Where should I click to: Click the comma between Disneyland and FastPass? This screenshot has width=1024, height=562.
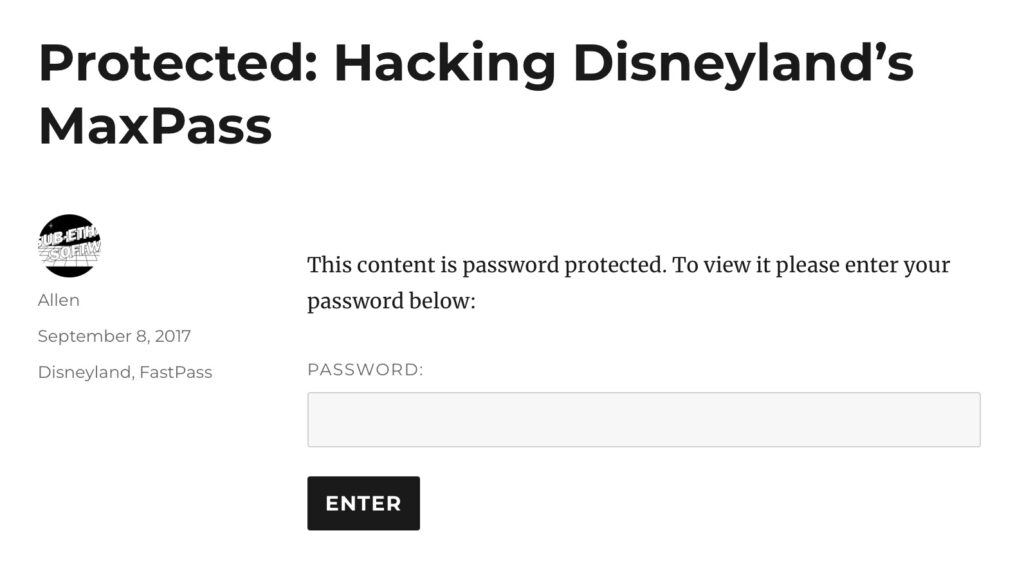(133, 374)
